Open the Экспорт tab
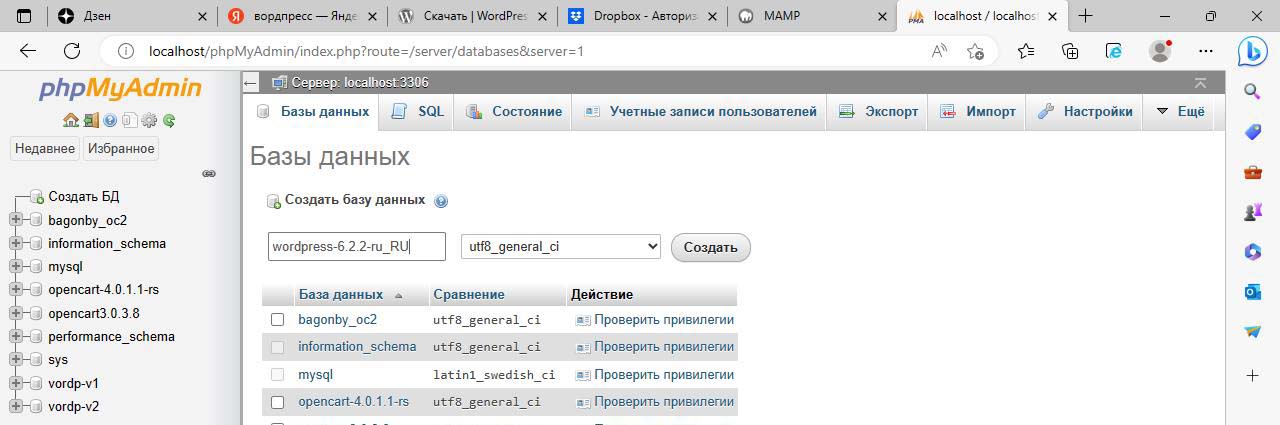This screenshot has height=425, width=1280. pyautogui.click(x=879, y=112)
